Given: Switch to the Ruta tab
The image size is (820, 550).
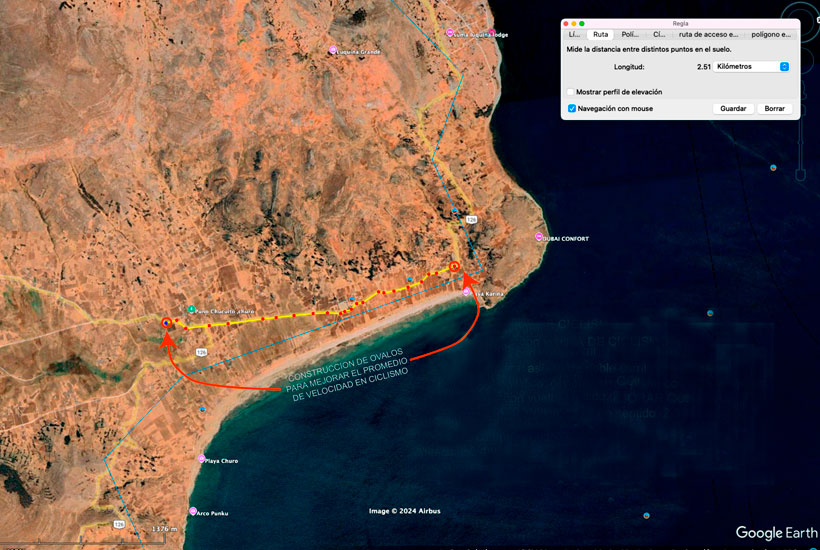Looking at the screenshot, I should pos(600,34).
